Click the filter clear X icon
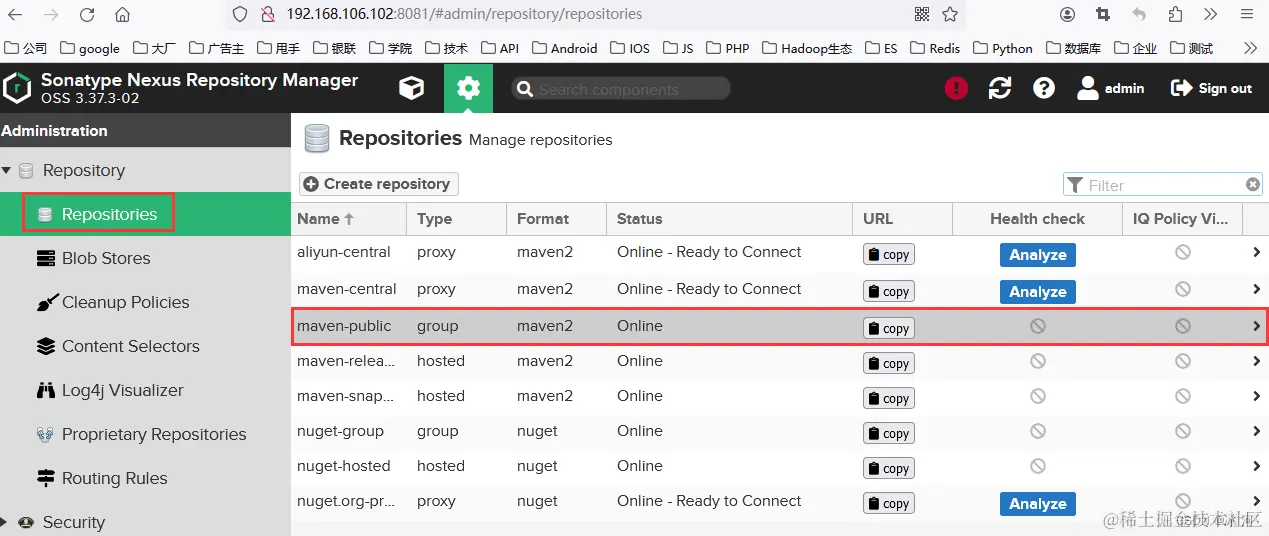This screenshot has height=536, width=1269. pyautogui.click(x=1253, y=184)
